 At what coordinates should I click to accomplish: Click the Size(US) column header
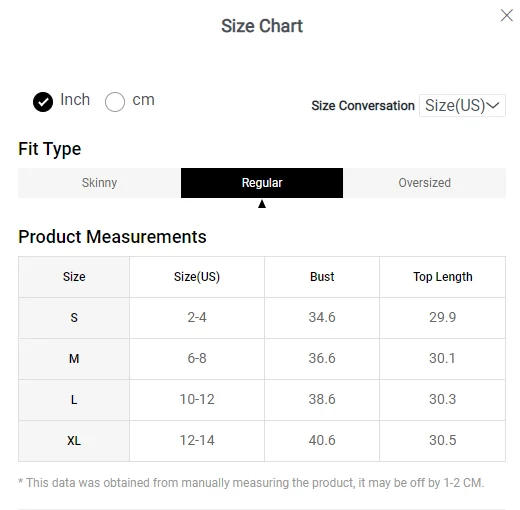[x=197, y=277]
